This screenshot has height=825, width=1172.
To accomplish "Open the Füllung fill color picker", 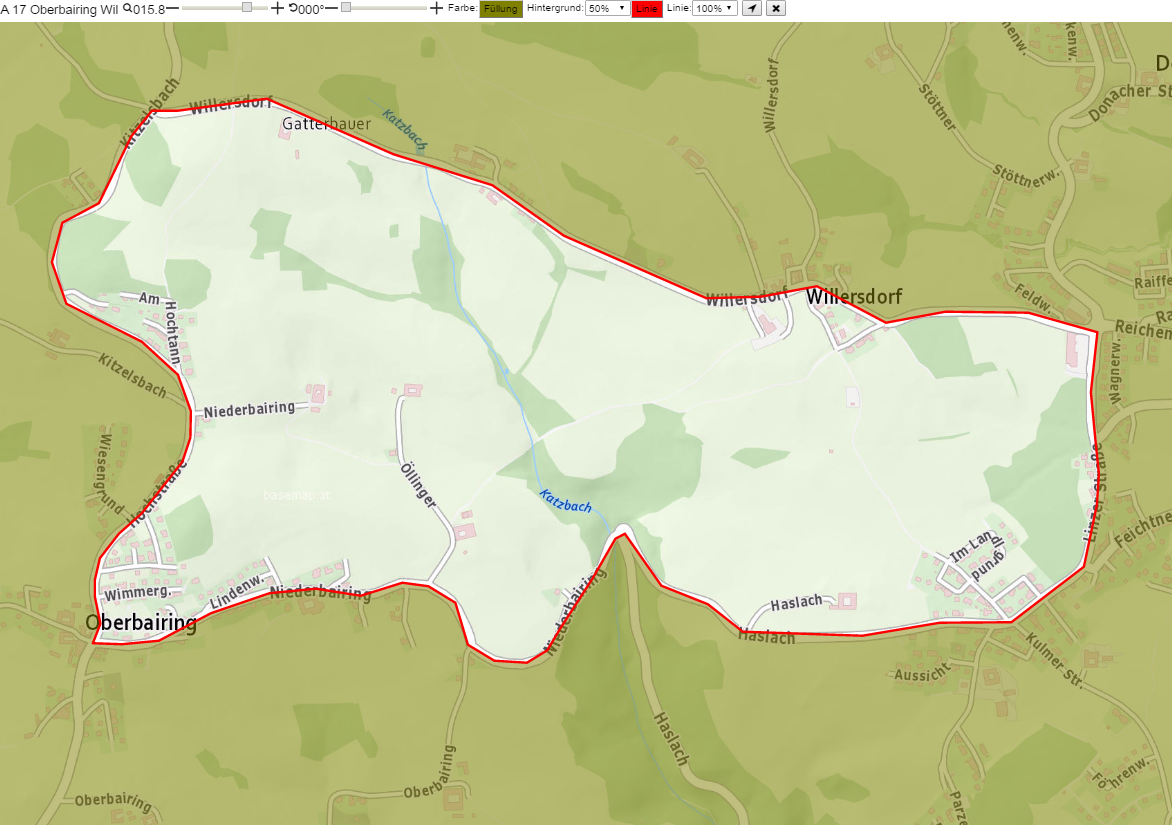I will (501, 9).
